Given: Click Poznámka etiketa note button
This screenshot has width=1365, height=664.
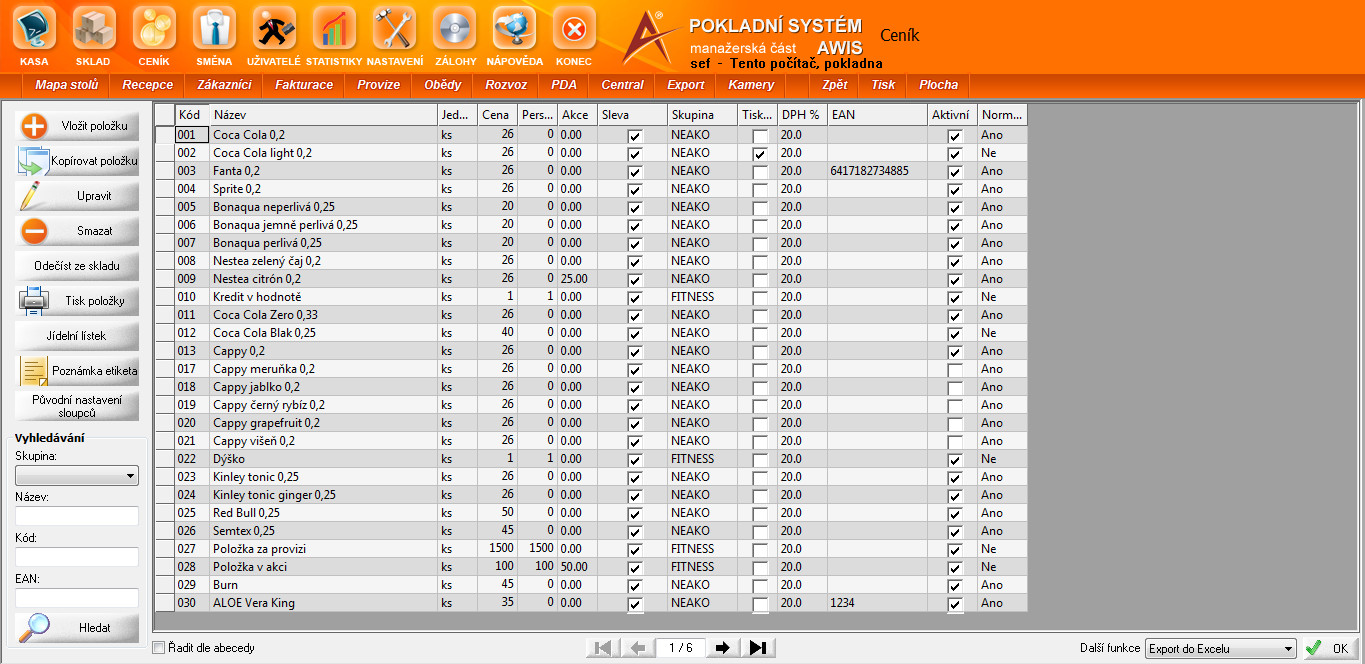Looking at the screenshot, I should [77, 371].
